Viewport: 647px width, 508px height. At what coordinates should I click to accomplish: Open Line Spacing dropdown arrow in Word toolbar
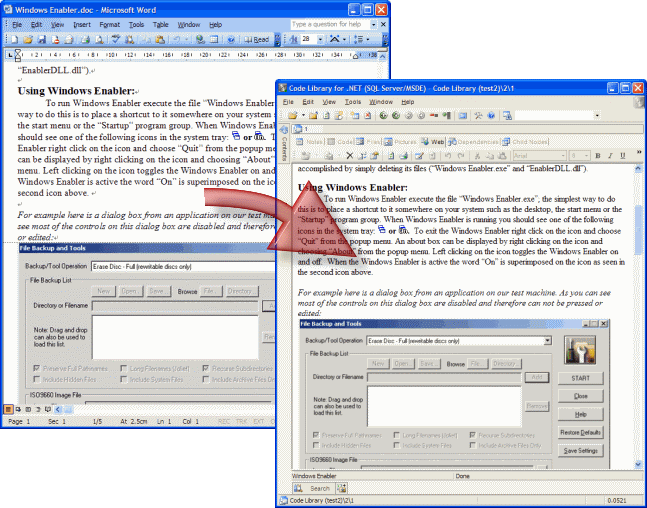(x=368, y=40)
